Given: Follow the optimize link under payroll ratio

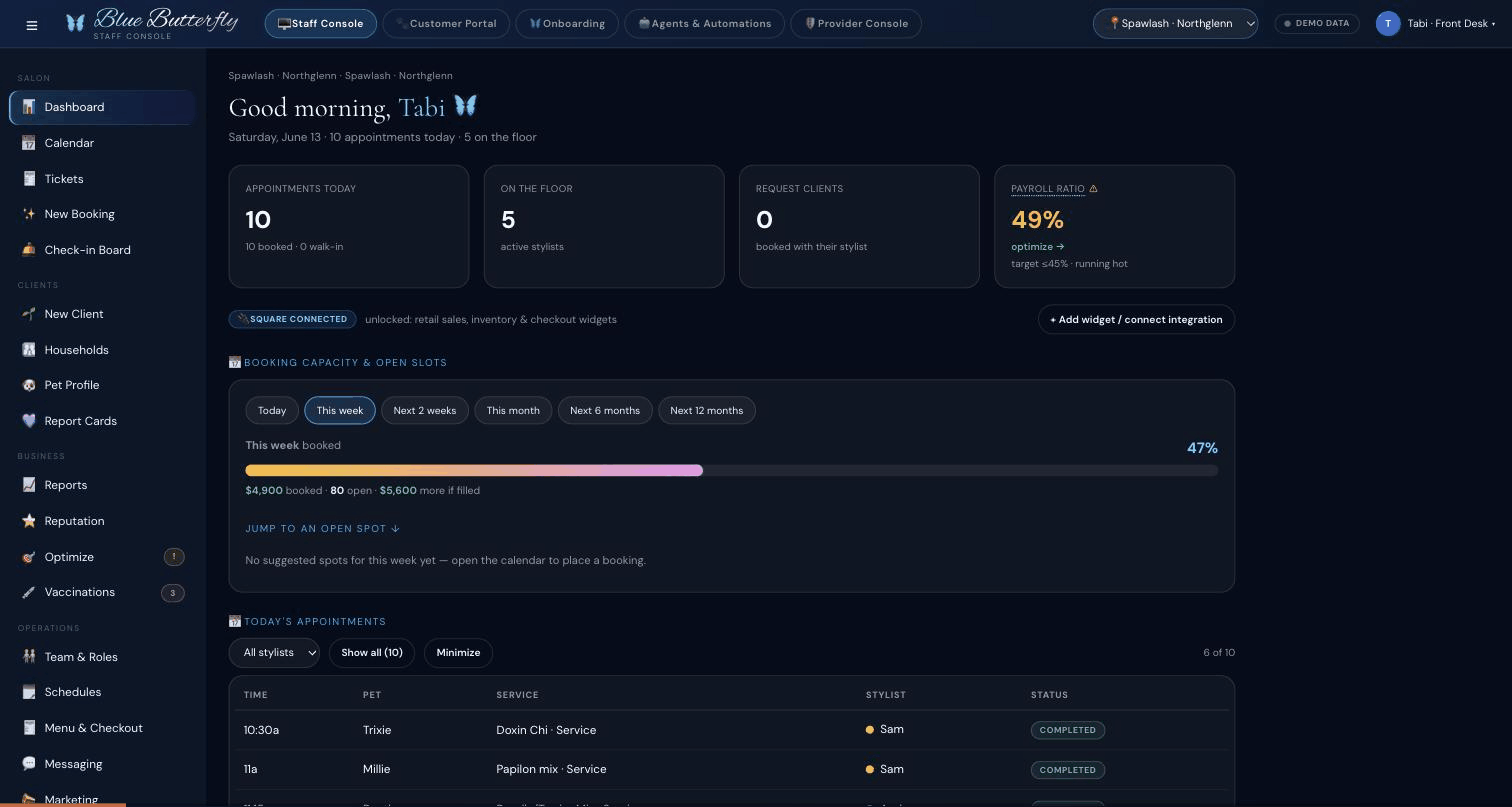Looking at the screenshot, I should coord(1038,246).
